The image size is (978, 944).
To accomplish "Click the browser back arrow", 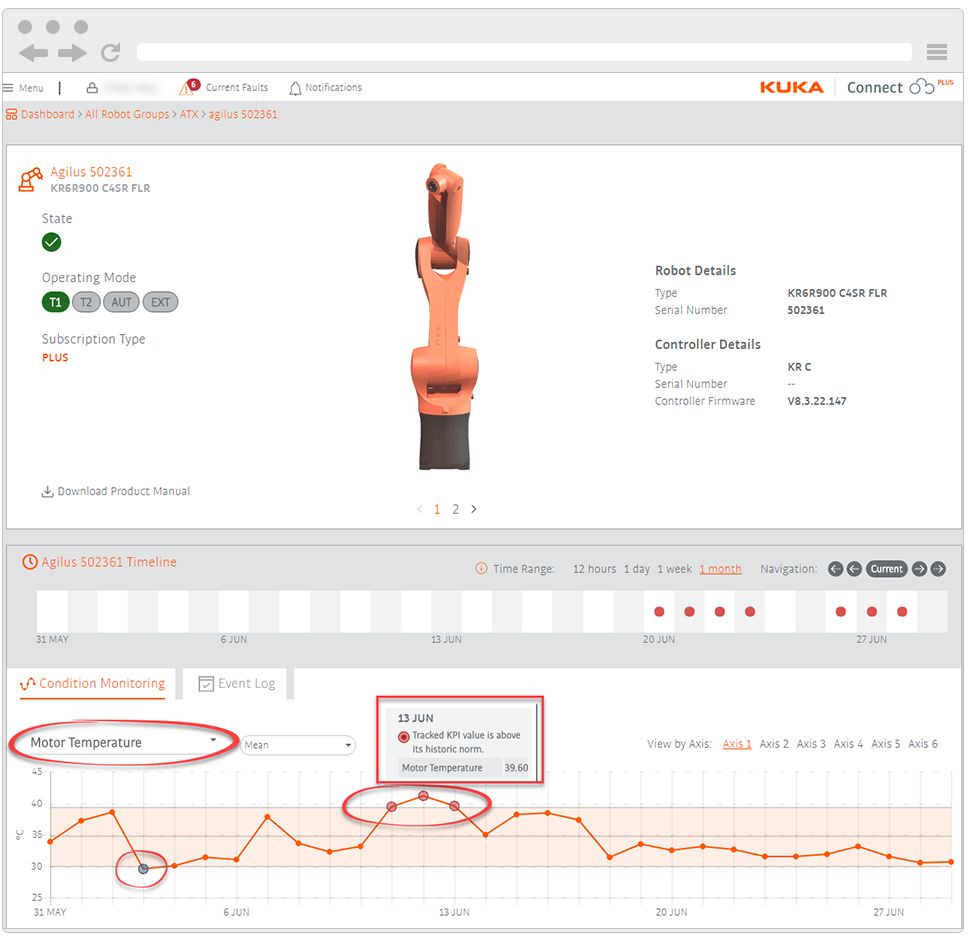I will tap(33, 53).
